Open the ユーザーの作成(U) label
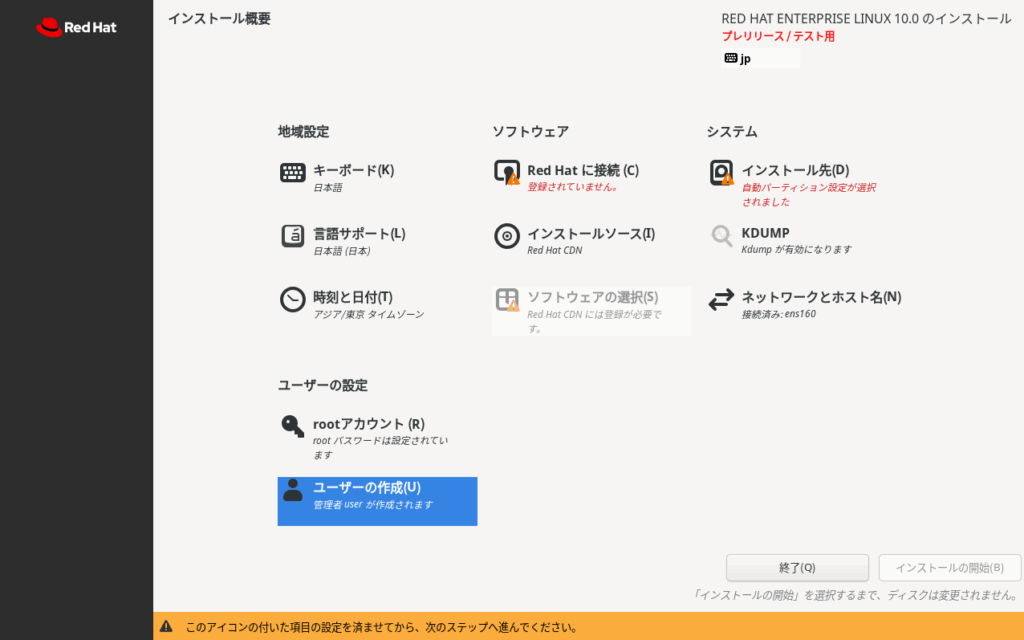The width and height of the screenshot is (1024, 640). pyautogui.click(x=367, y=488)
